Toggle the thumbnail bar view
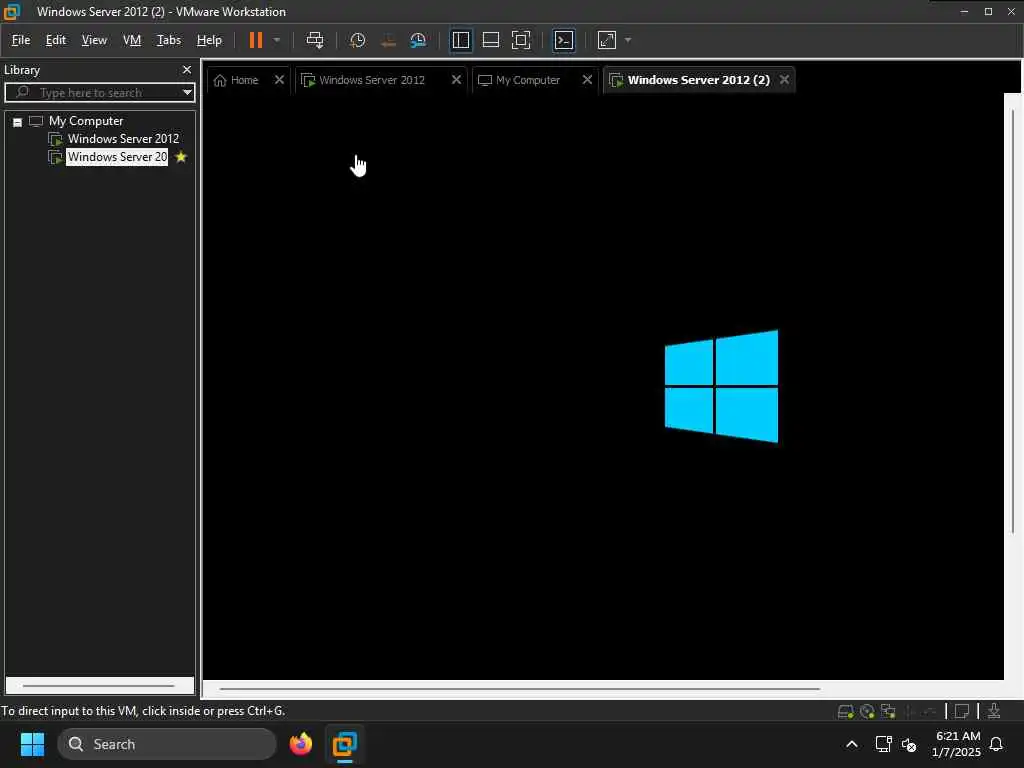Viewport: 1024px width, 768px height. point(490,40)
